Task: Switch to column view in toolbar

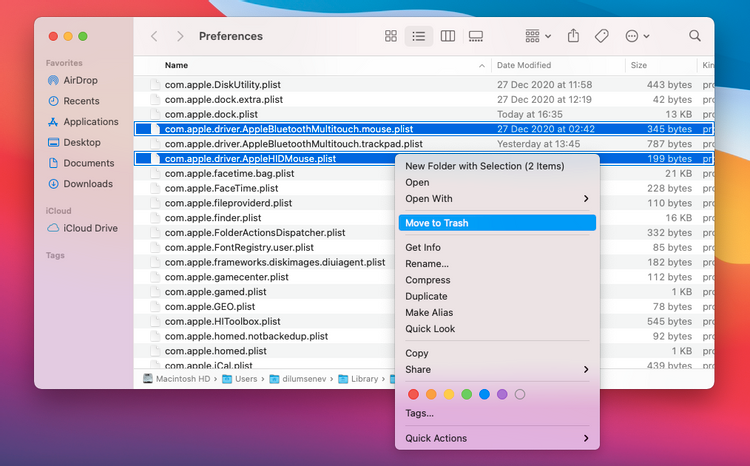Action: tap(448, 36)
